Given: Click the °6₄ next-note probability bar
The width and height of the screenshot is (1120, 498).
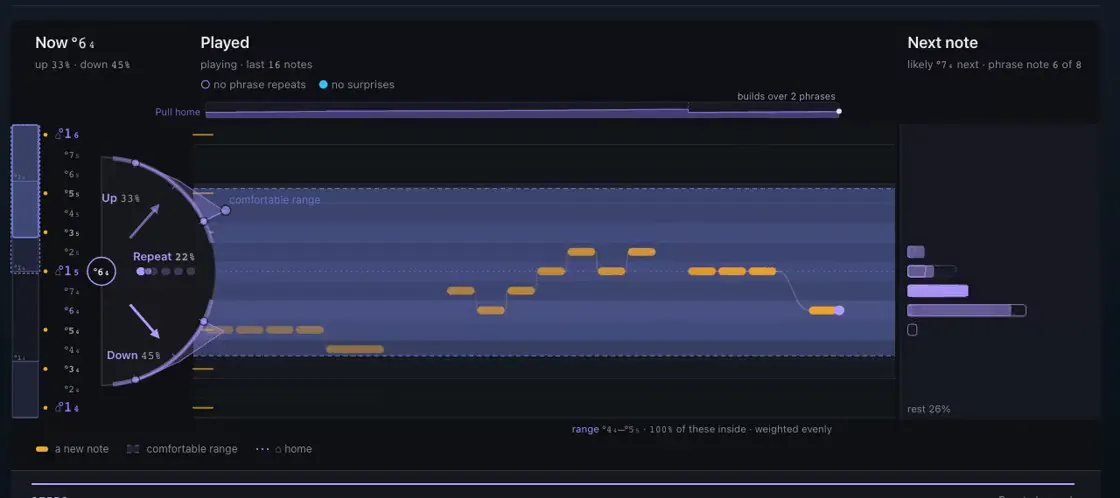Looking at the screenshot, I should coord(966,310).
